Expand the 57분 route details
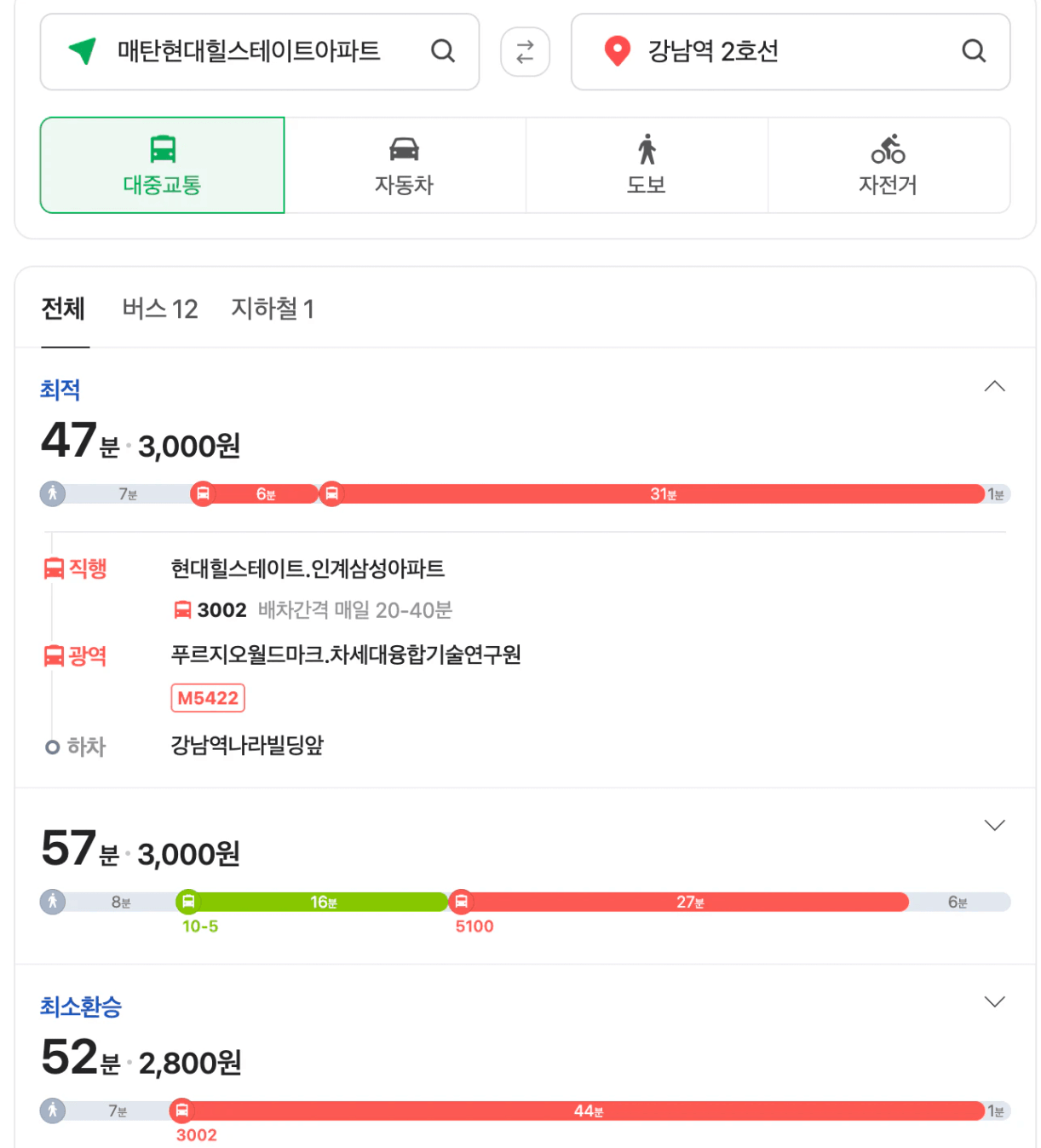The width and height of the screenshot is (1041, 1148). [994, 825]
